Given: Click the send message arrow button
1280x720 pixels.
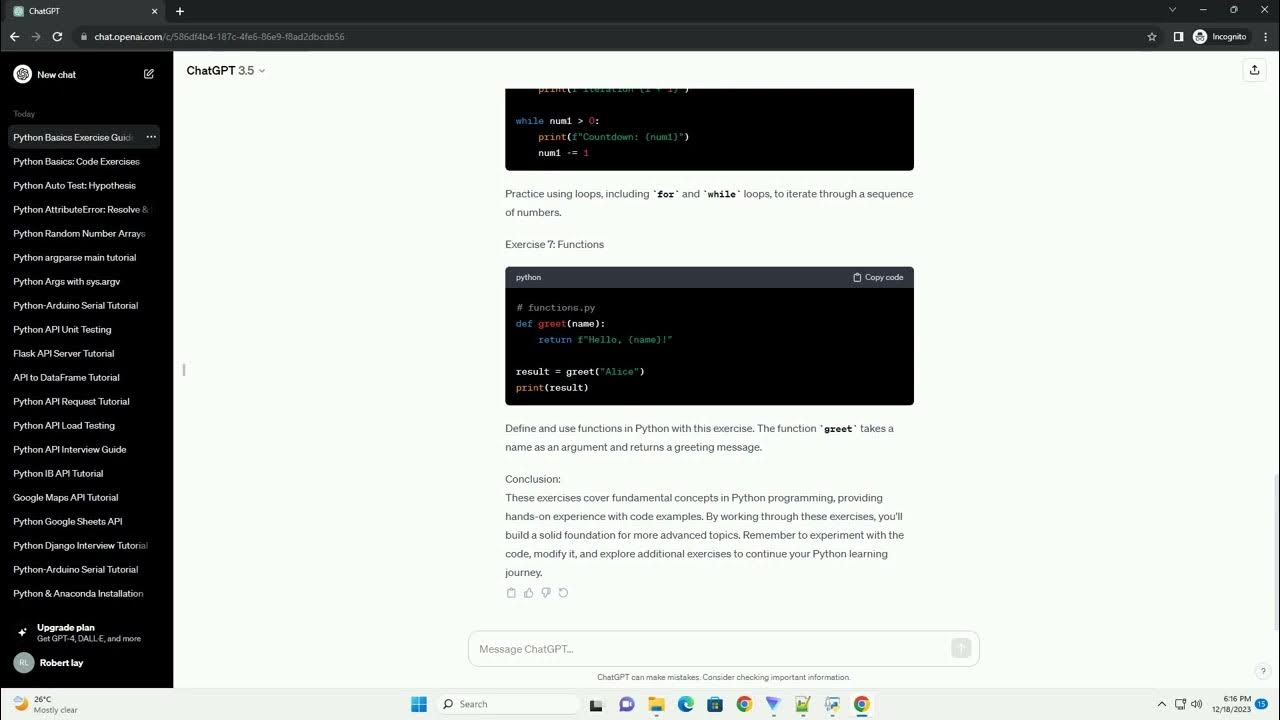Looking at the screenshot, I should coord(961,648).
